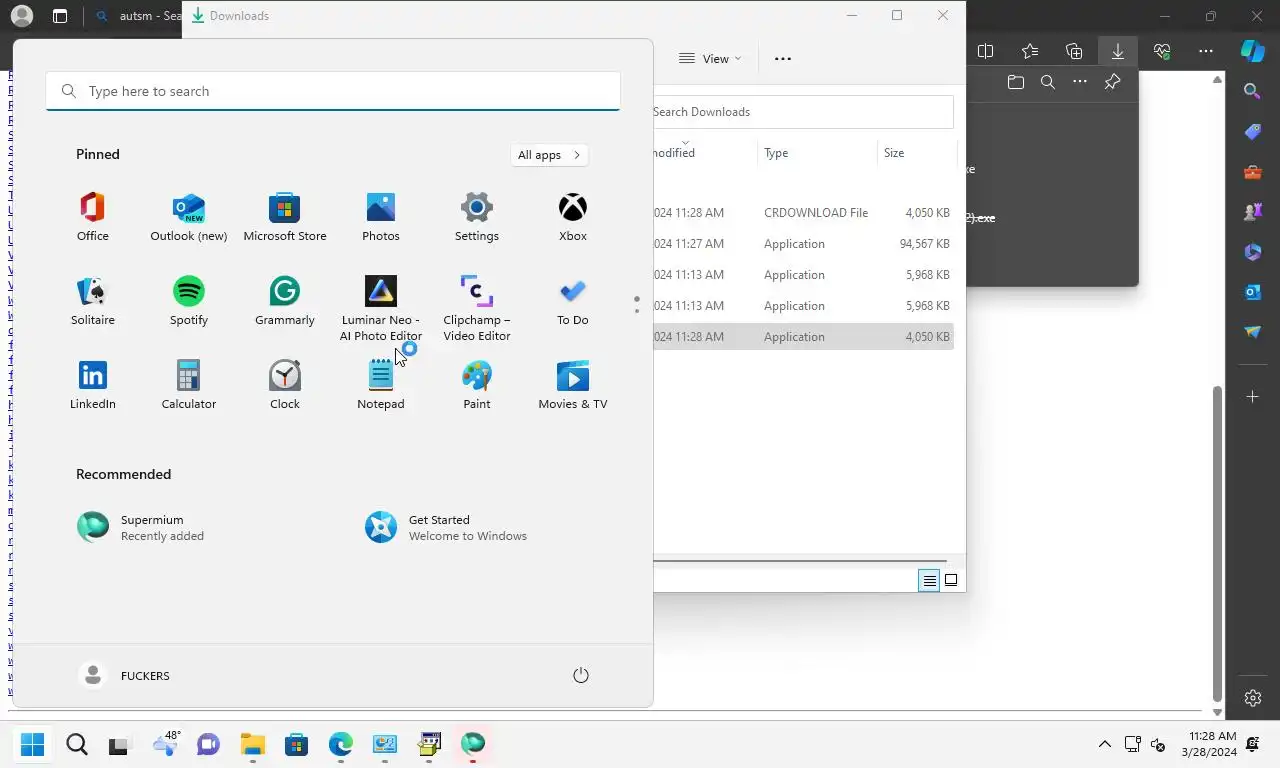This screenshot has width=1280, height=768.
Task: Launch the To Do app
Action: (x=573, y=301)
